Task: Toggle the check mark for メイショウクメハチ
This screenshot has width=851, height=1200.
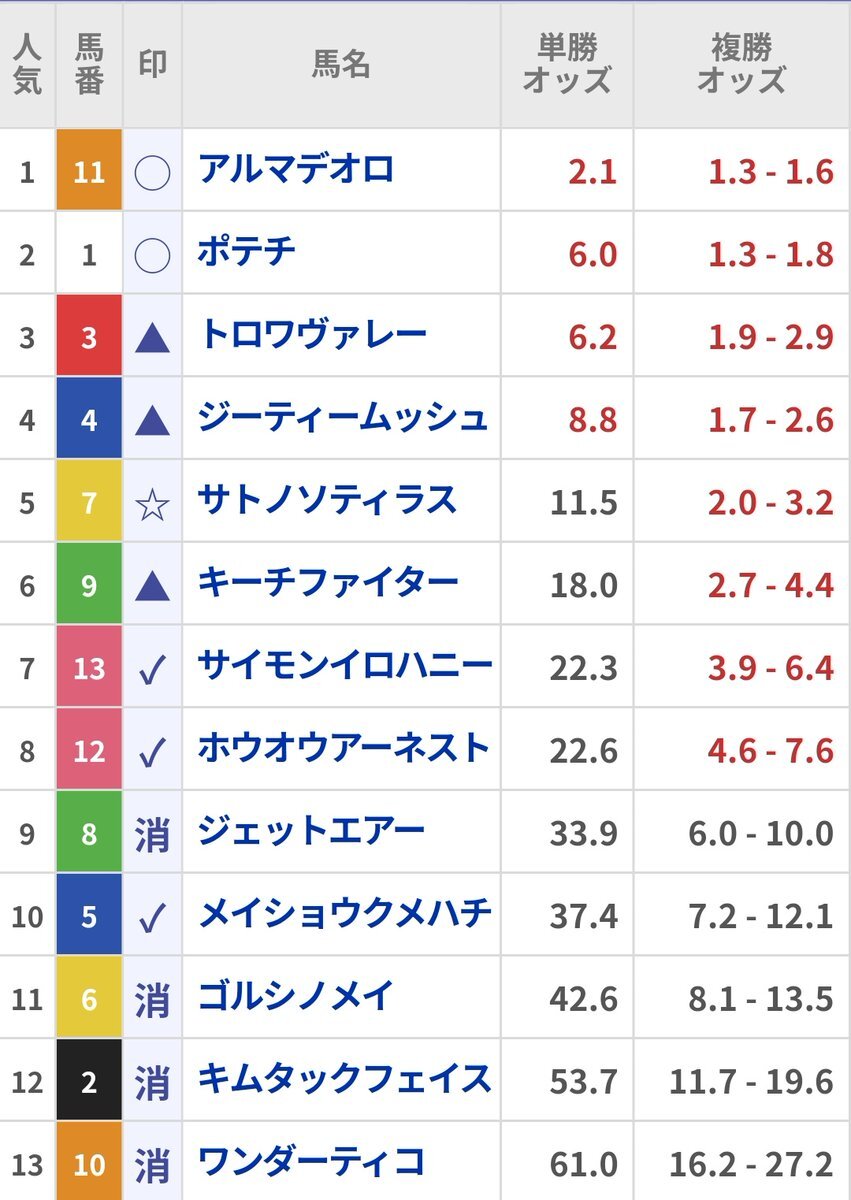Action: pyautogui.click(x=152, y=918)
